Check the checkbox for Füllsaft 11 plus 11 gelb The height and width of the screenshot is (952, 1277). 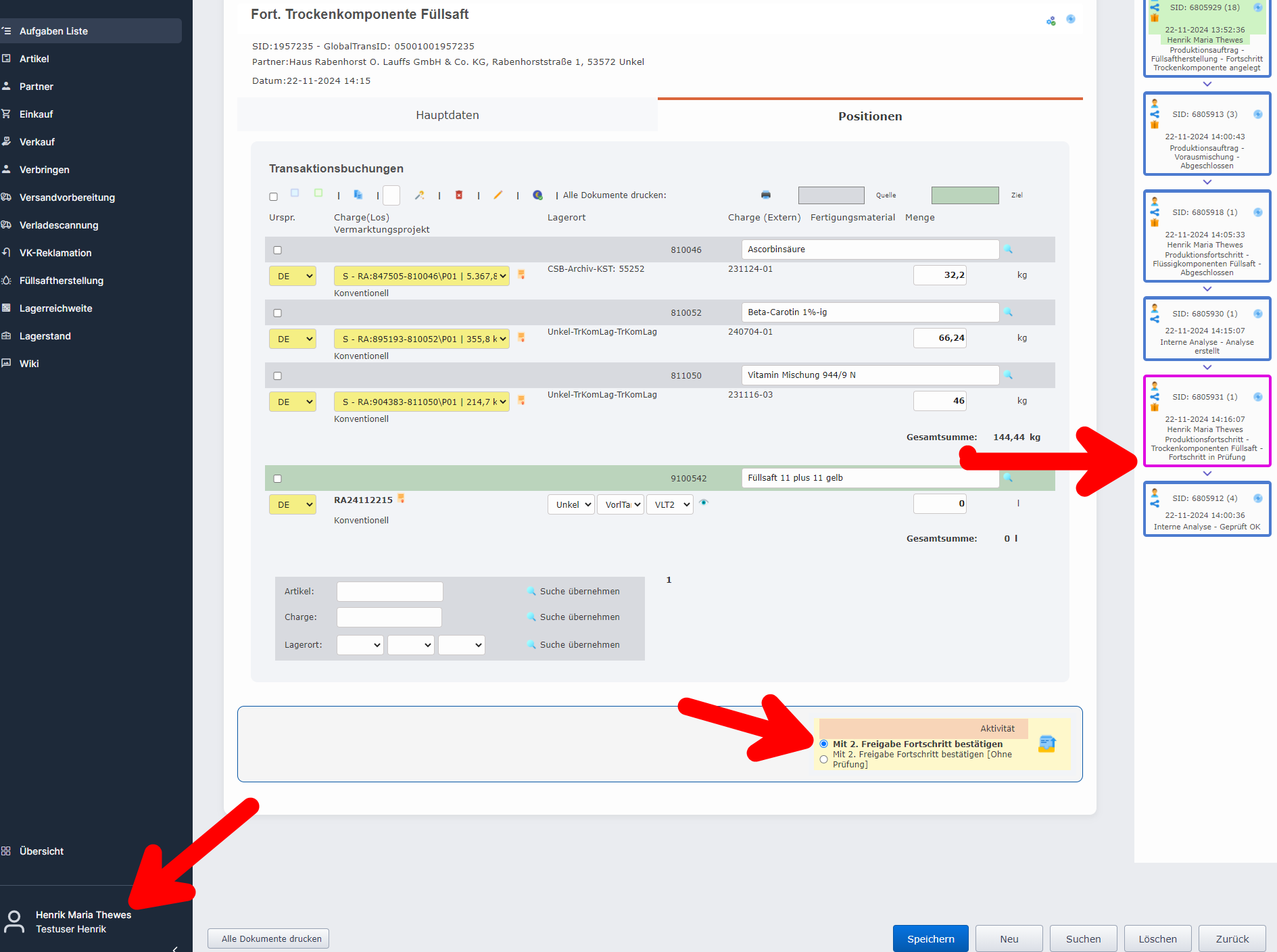coord(277,478)
